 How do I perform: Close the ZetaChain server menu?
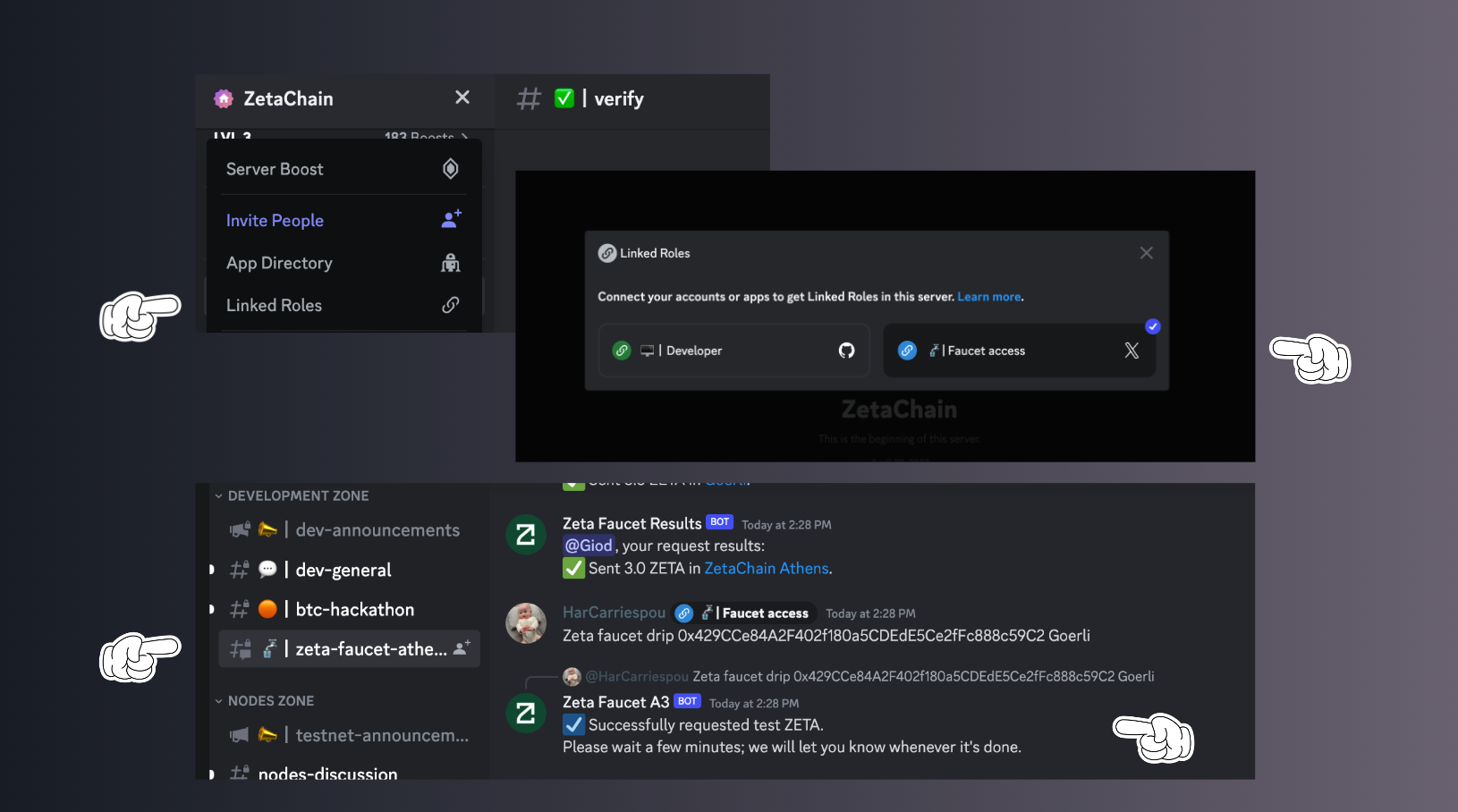[x=462, y=97]
